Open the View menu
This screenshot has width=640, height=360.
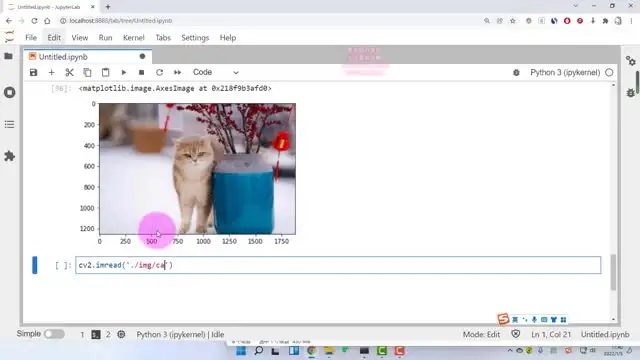pyautogui.click(x=80, y=38)
